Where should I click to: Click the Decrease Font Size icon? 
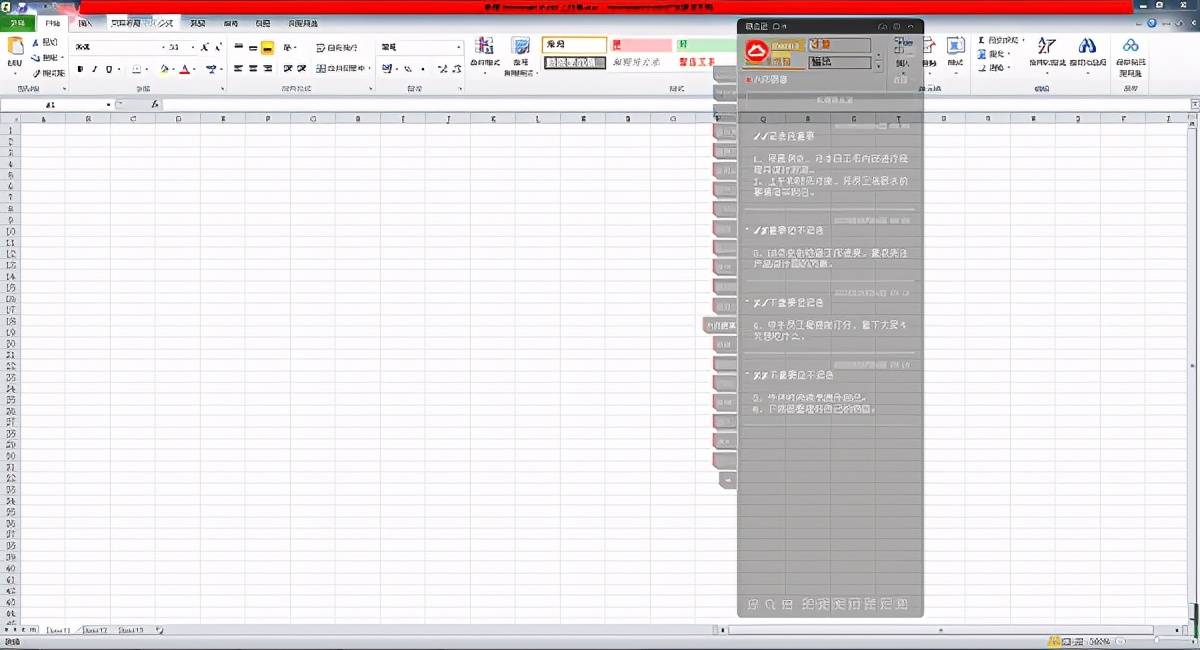tap(219, 47)
